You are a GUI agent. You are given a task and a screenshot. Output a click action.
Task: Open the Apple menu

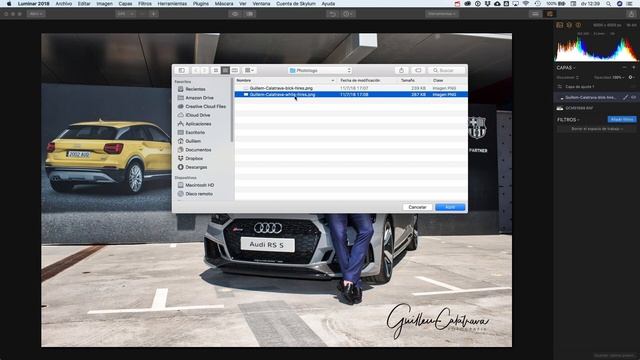point(9,4)
